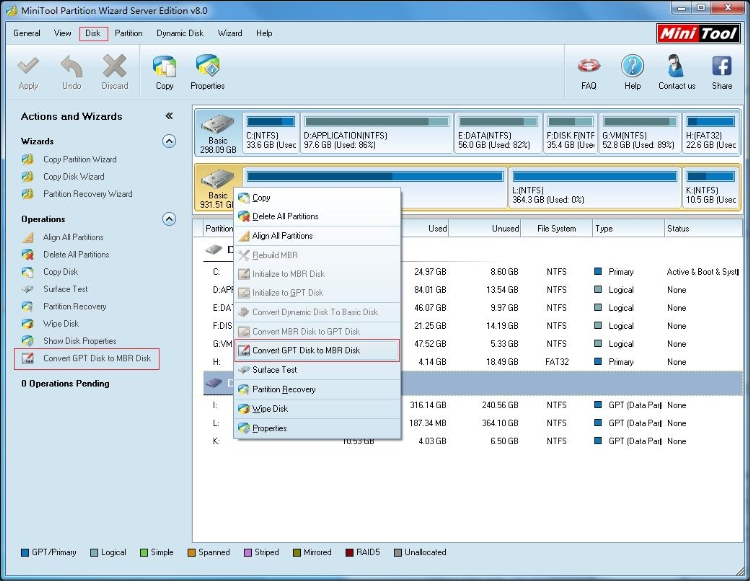Collapse the Operations section

pyautogui.click(x=169, y=219)
